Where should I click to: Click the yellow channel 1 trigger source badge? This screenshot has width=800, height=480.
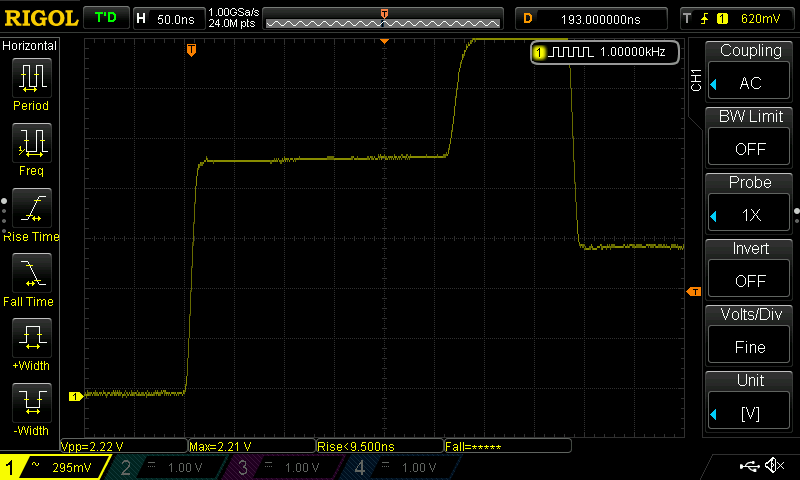[x=722, y=19]
